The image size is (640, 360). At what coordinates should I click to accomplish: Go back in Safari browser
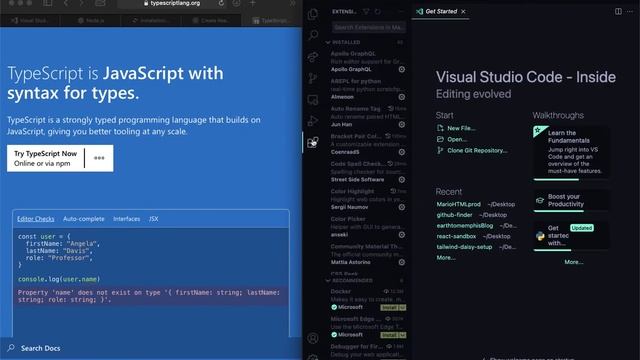(x=66, y=3)
